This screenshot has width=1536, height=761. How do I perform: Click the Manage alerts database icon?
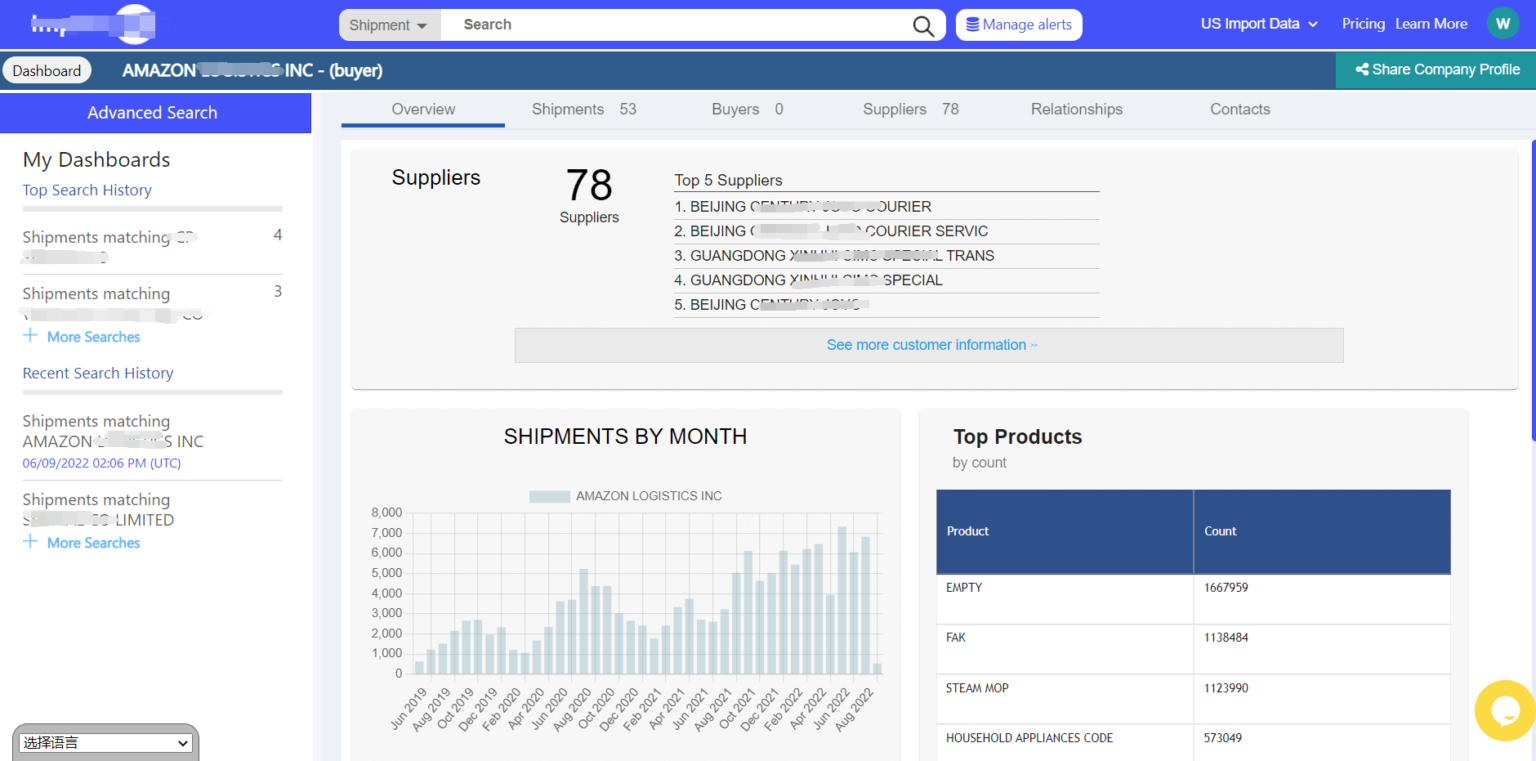coord(972,25)
